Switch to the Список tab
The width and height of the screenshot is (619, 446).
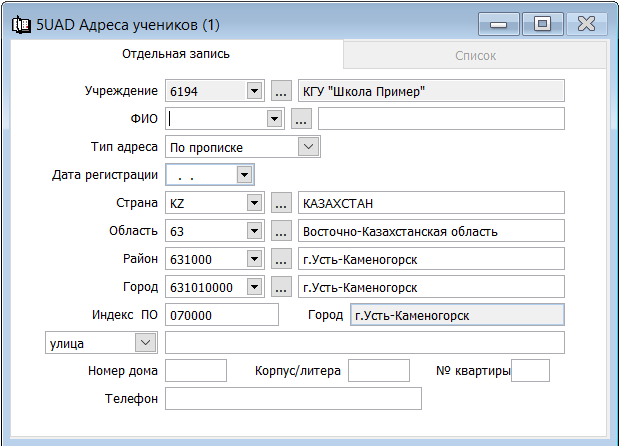coord(475,55)
